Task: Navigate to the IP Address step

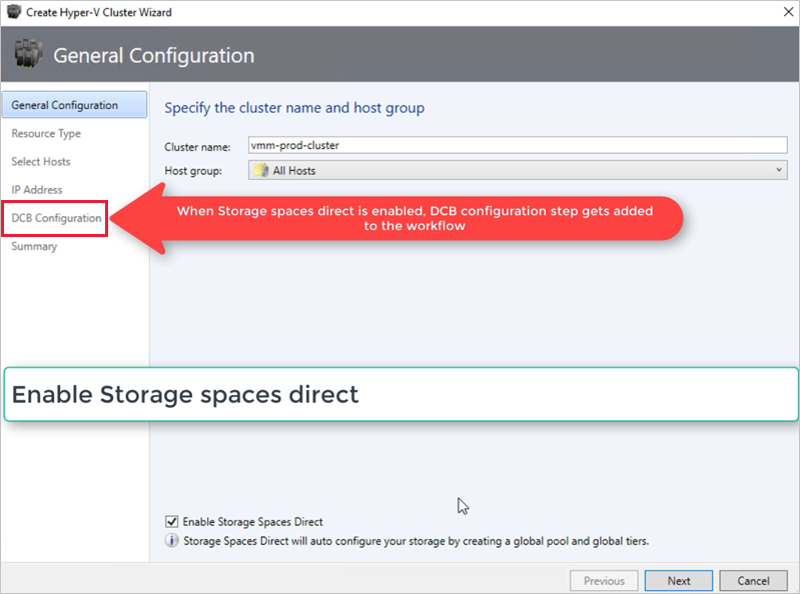Action: (x=36, y=189)
